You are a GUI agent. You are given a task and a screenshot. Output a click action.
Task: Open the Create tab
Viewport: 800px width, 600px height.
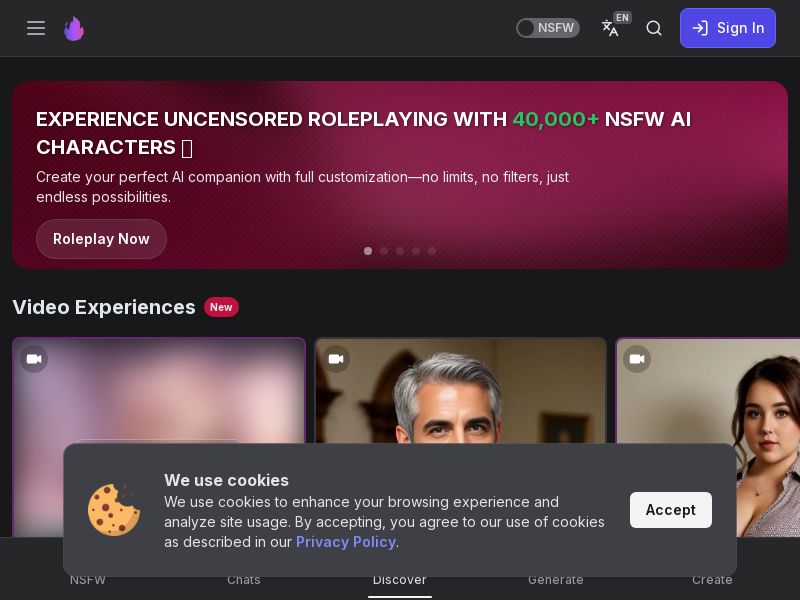point(712,580)
